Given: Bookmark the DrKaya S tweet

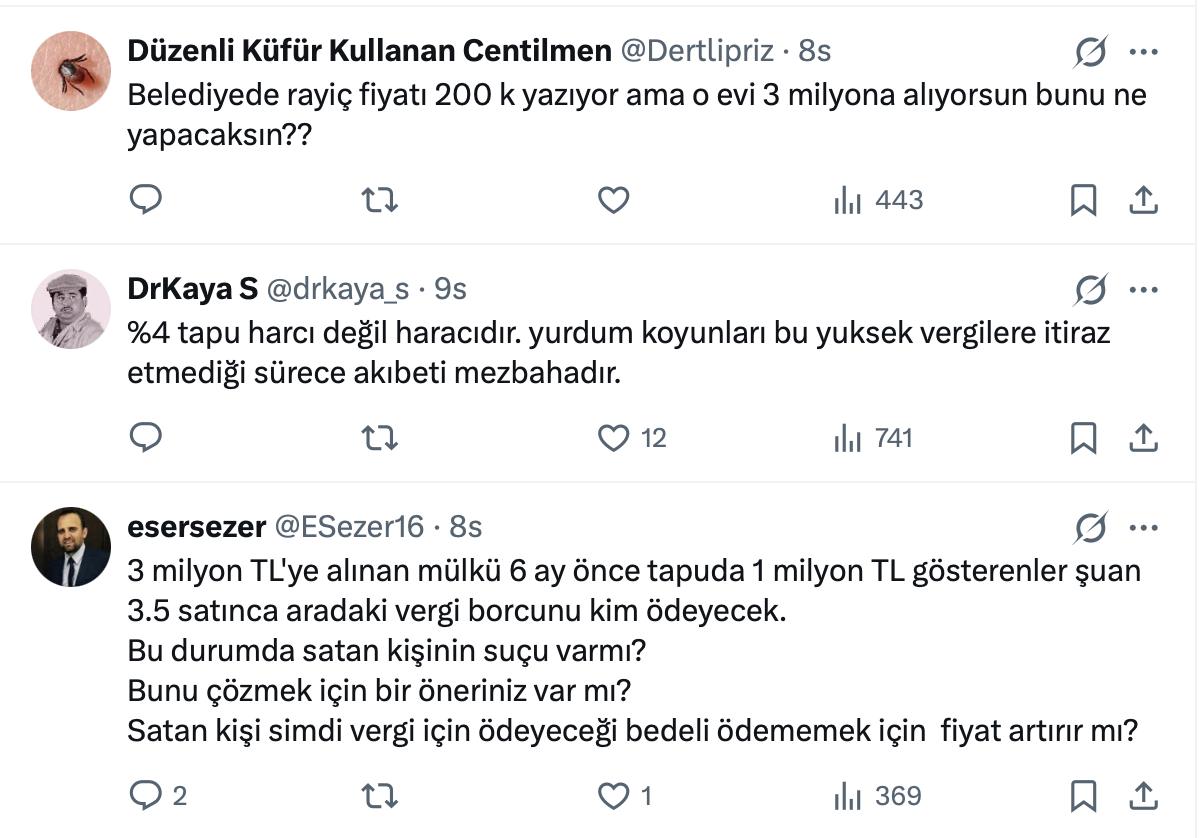Looking at the screenshot, I should (x=1084, y=438).
